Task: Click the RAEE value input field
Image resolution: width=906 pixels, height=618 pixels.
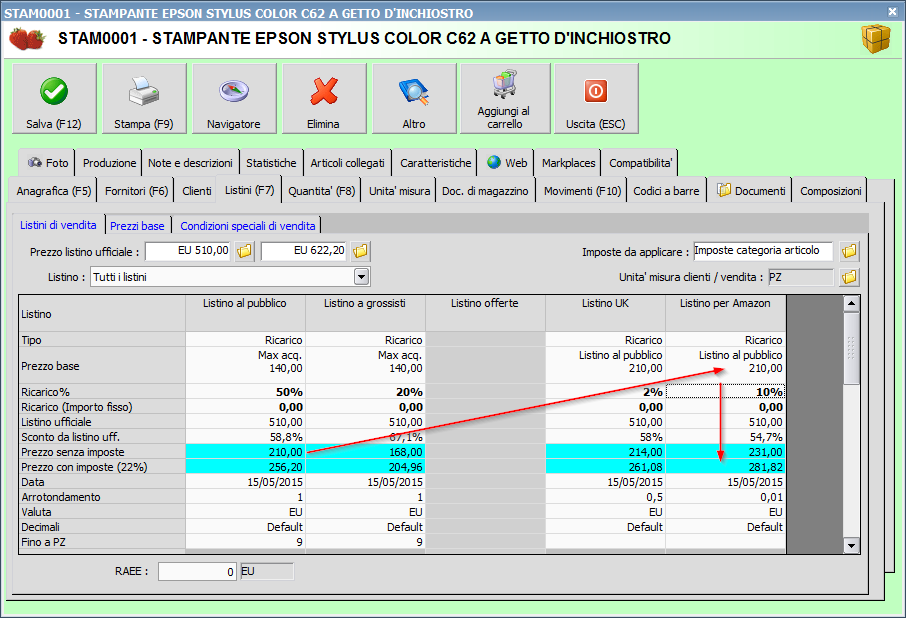Action: tap(197, 571)
